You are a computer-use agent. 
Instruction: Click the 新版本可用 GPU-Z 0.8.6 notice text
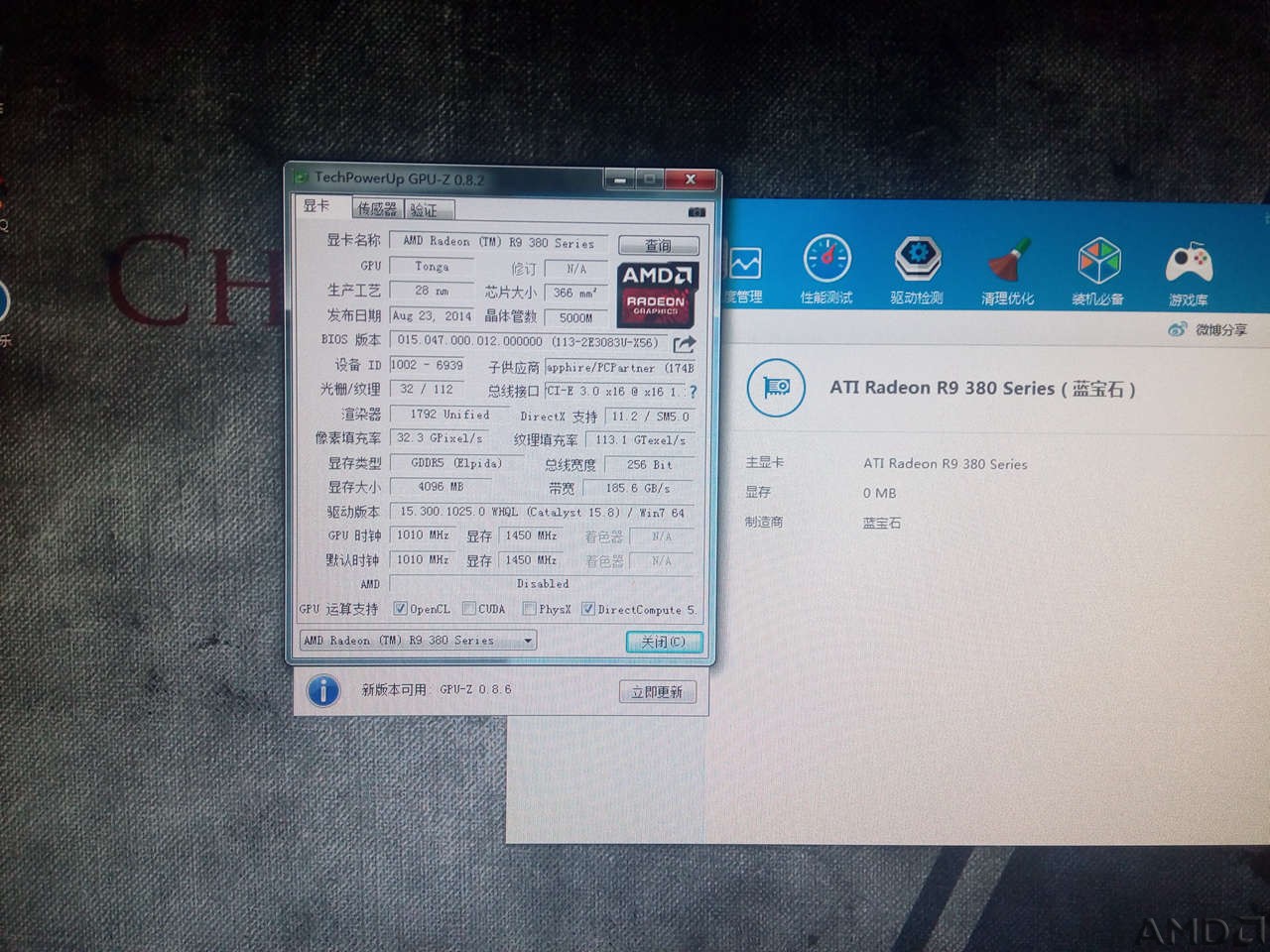click(436, 689)
